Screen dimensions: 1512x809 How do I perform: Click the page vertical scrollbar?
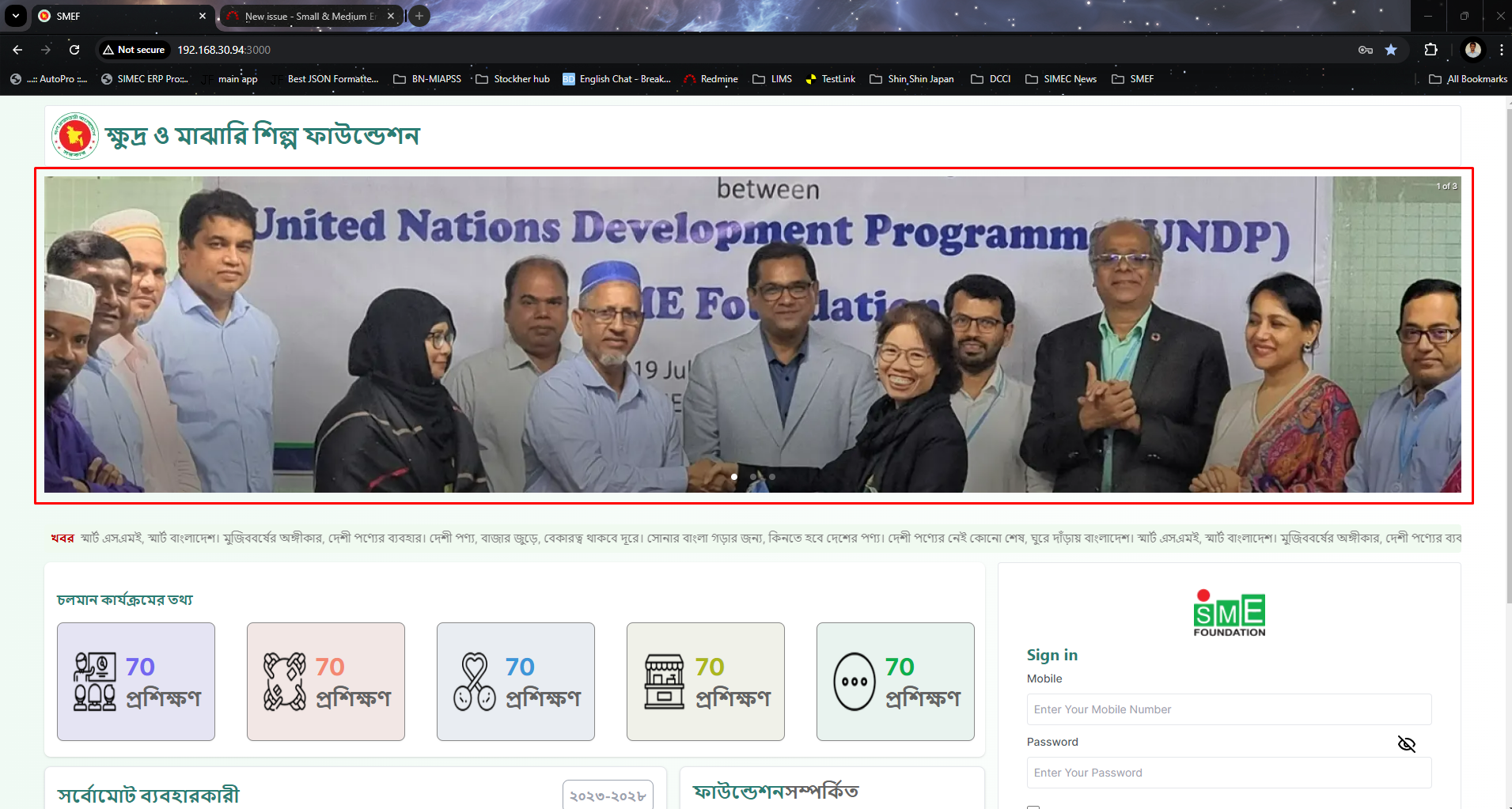click(1508, 356)
